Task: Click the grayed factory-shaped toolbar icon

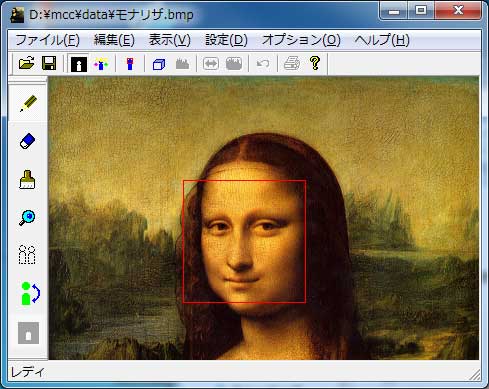Action: (182, 63)
